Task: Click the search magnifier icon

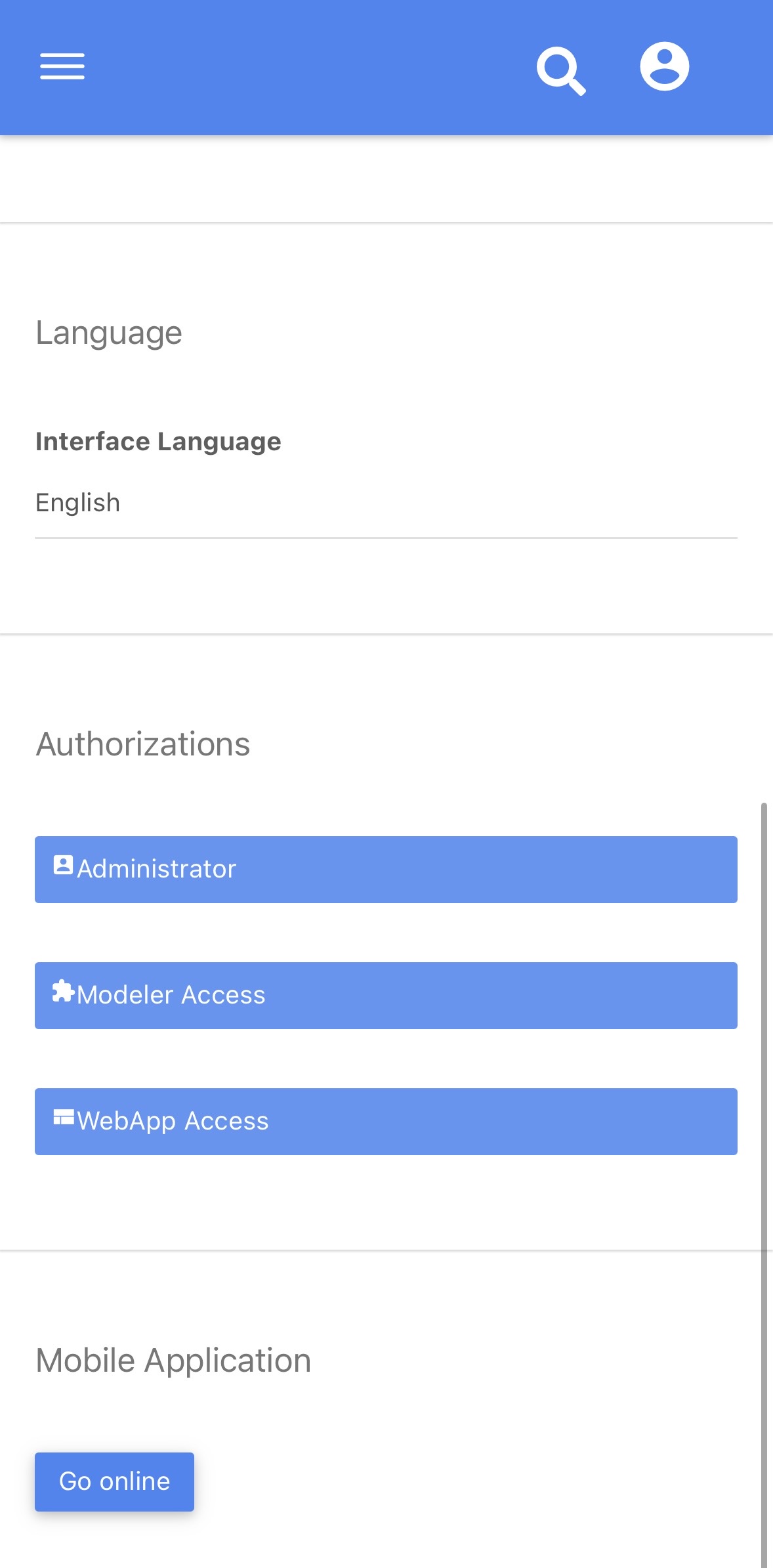Action: click(560, 69)
